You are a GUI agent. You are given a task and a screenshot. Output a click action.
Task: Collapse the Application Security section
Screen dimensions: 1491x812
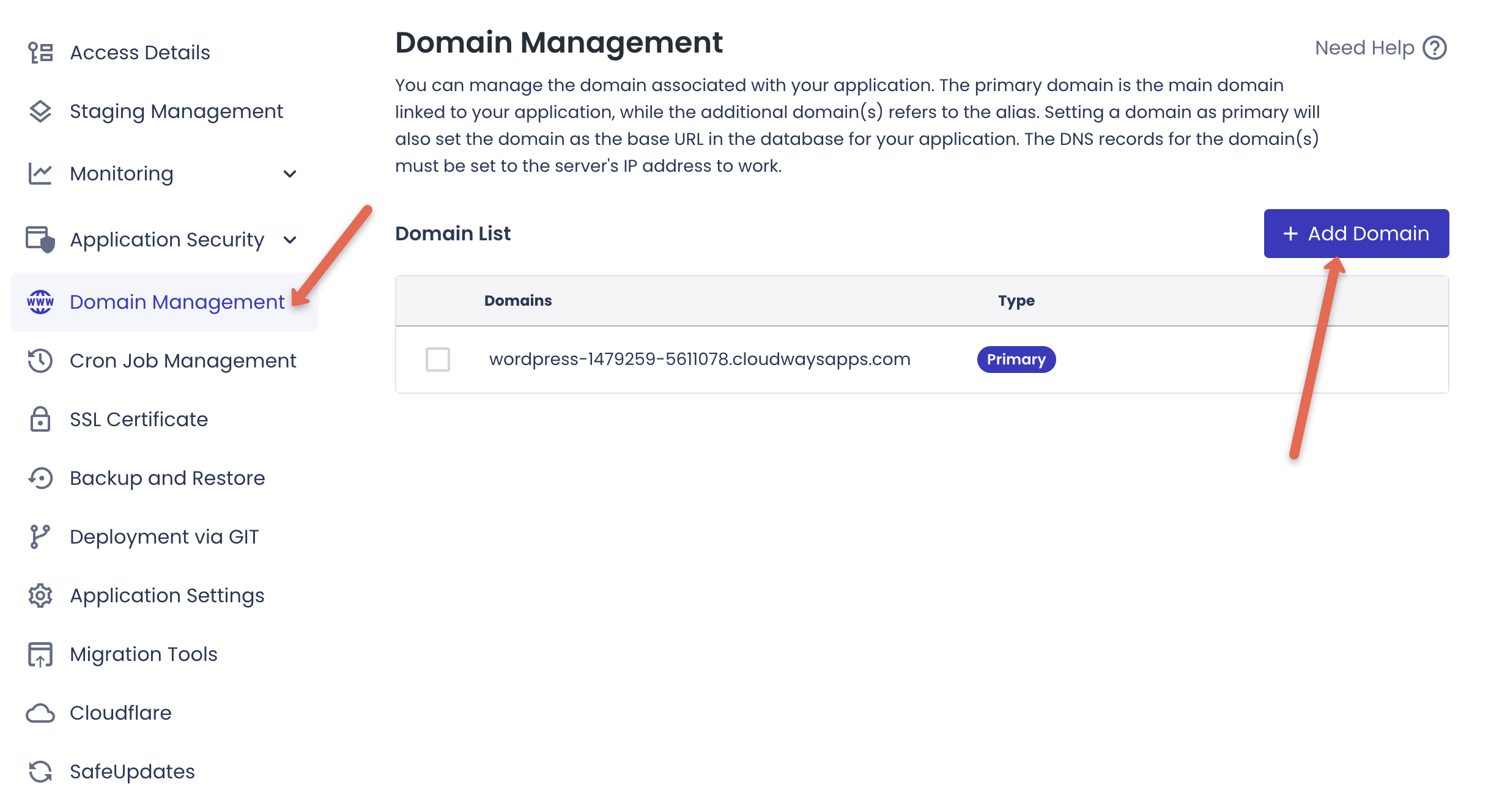coord(291,240)
